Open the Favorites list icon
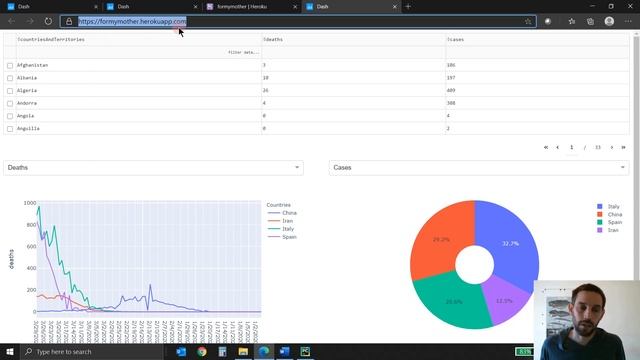640x360 pixels. [x=571, y=21]
